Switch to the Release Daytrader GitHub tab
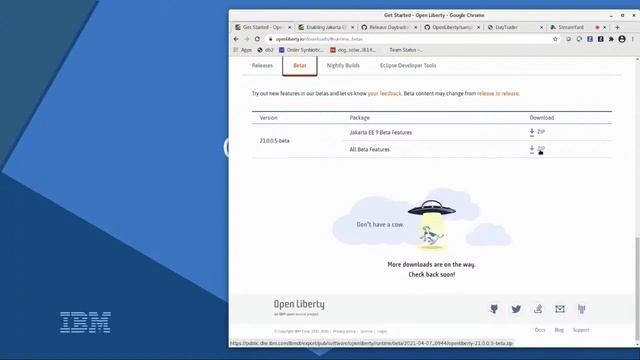Screen dimensions: 640x360 tap(389, 27)
